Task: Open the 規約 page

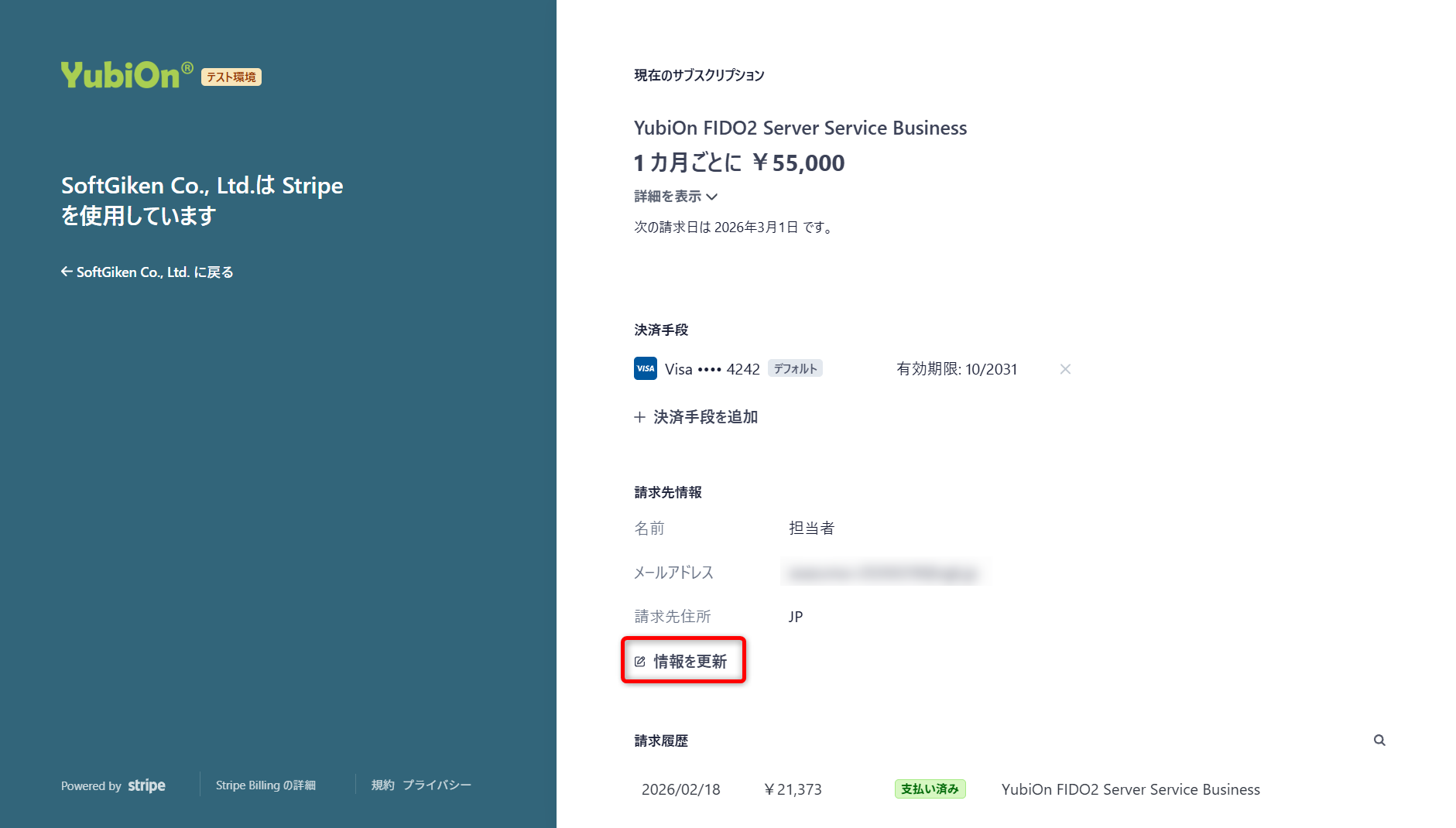Action: click(x=383, y=785)
